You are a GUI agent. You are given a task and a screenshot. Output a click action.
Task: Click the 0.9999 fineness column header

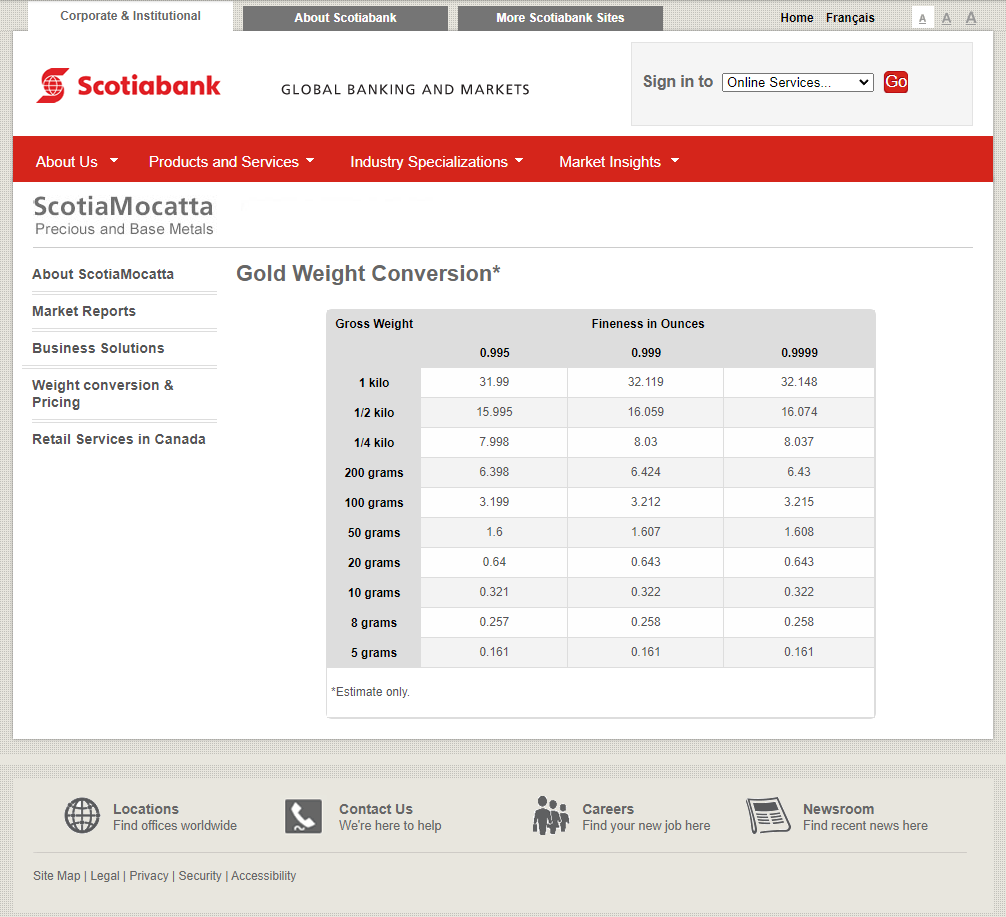pos(799,353)
